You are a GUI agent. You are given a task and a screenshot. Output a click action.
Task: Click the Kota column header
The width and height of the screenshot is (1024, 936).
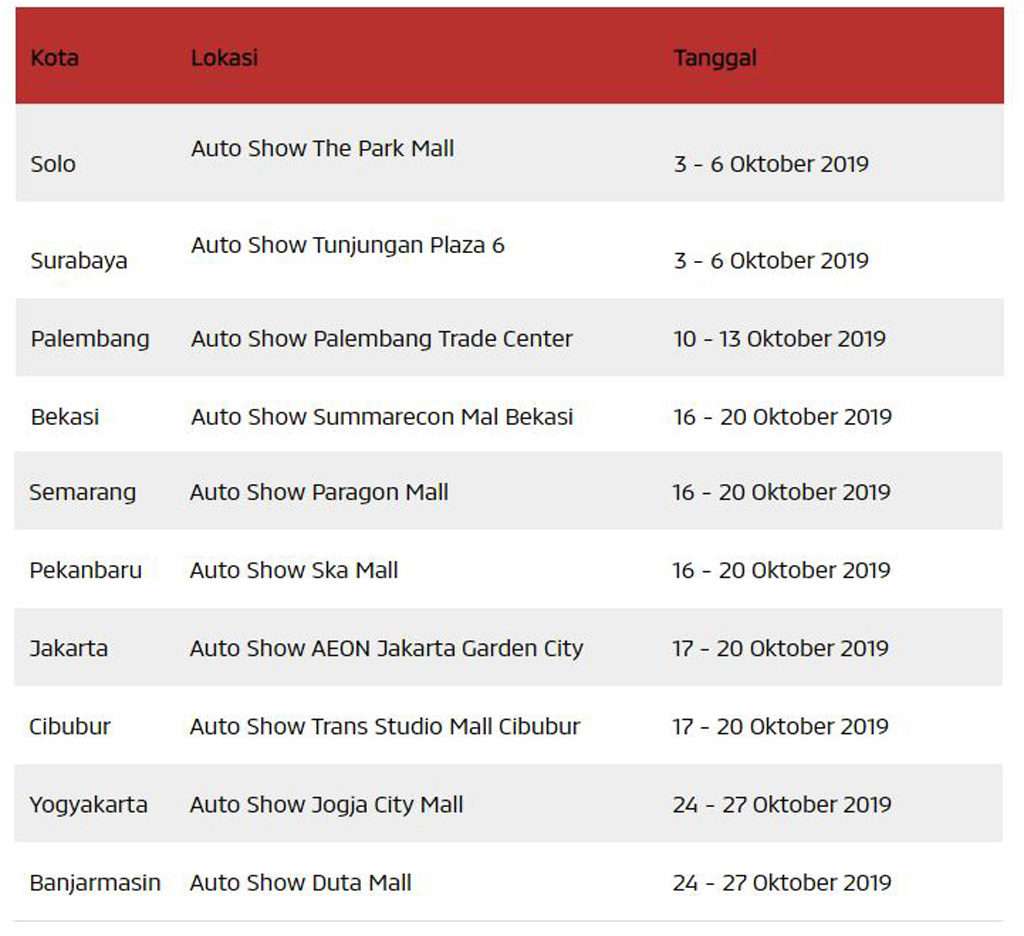pos(55,58)
